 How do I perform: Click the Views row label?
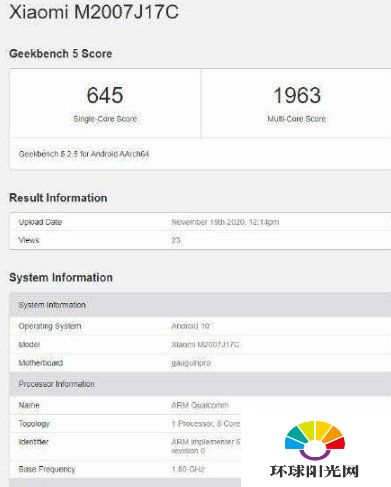(29, 240)
